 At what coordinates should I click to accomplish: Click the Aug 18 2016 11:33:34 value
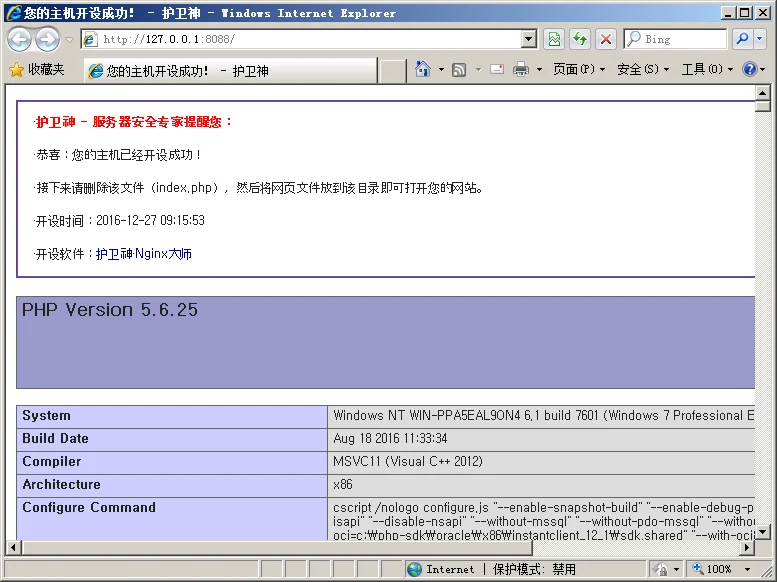[x=390, y=439]
